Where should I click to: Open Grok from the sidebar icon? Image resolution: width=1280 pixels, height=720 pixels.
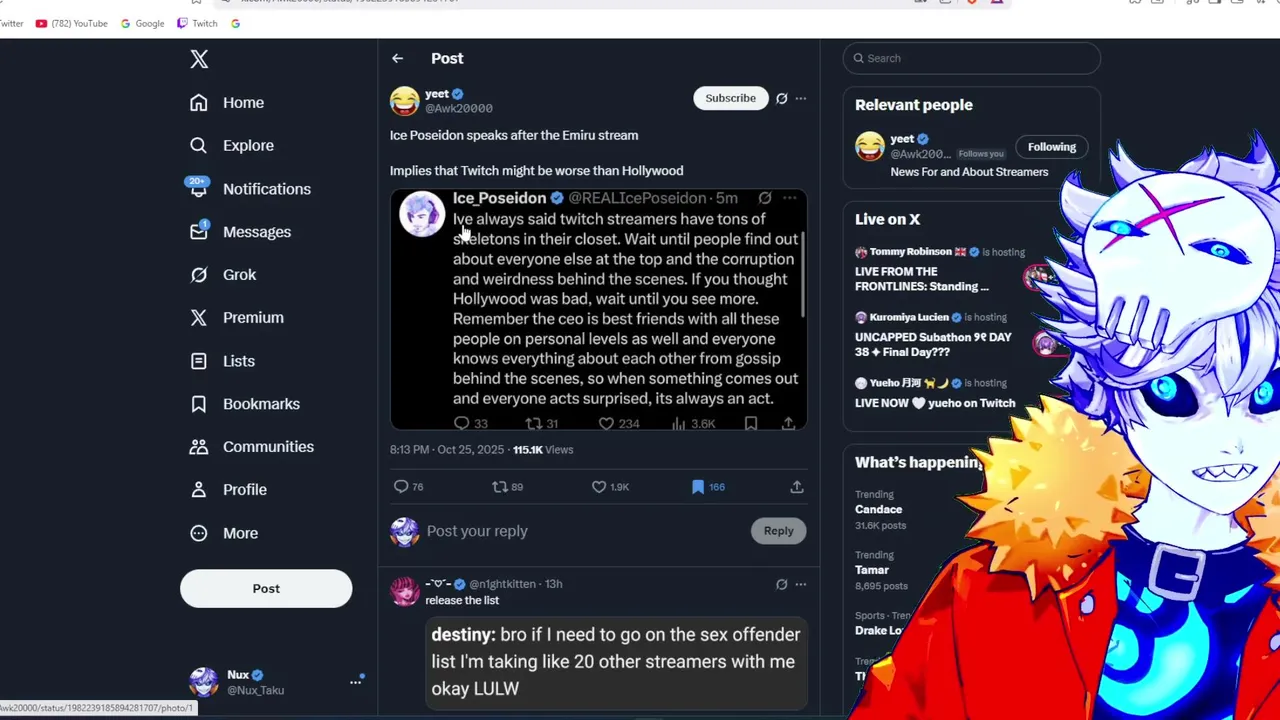(199, 275)
